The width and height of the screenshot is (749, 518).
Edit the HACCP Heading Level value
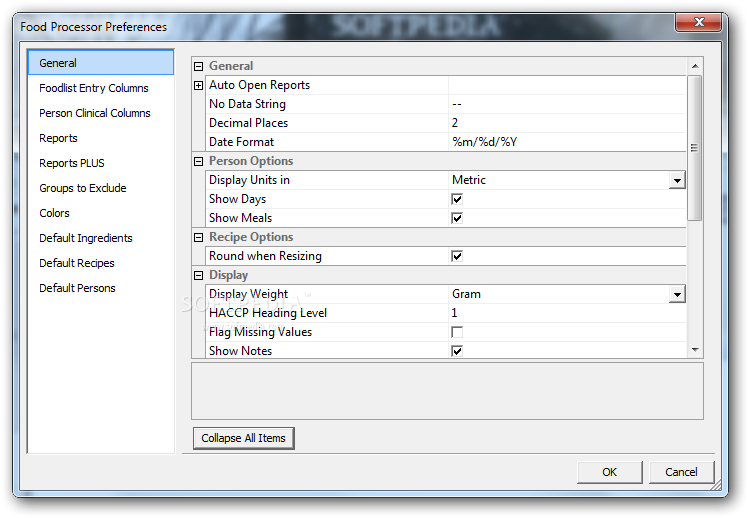click(567, 313)
